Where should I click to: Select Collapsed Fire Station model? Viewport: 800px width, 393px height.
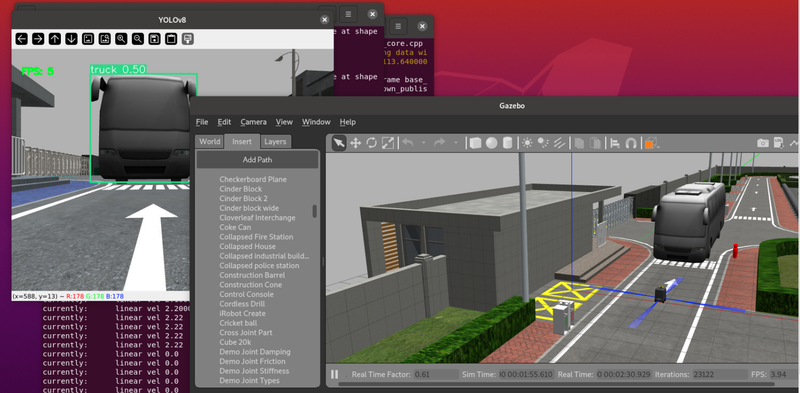tap(256, 237)
